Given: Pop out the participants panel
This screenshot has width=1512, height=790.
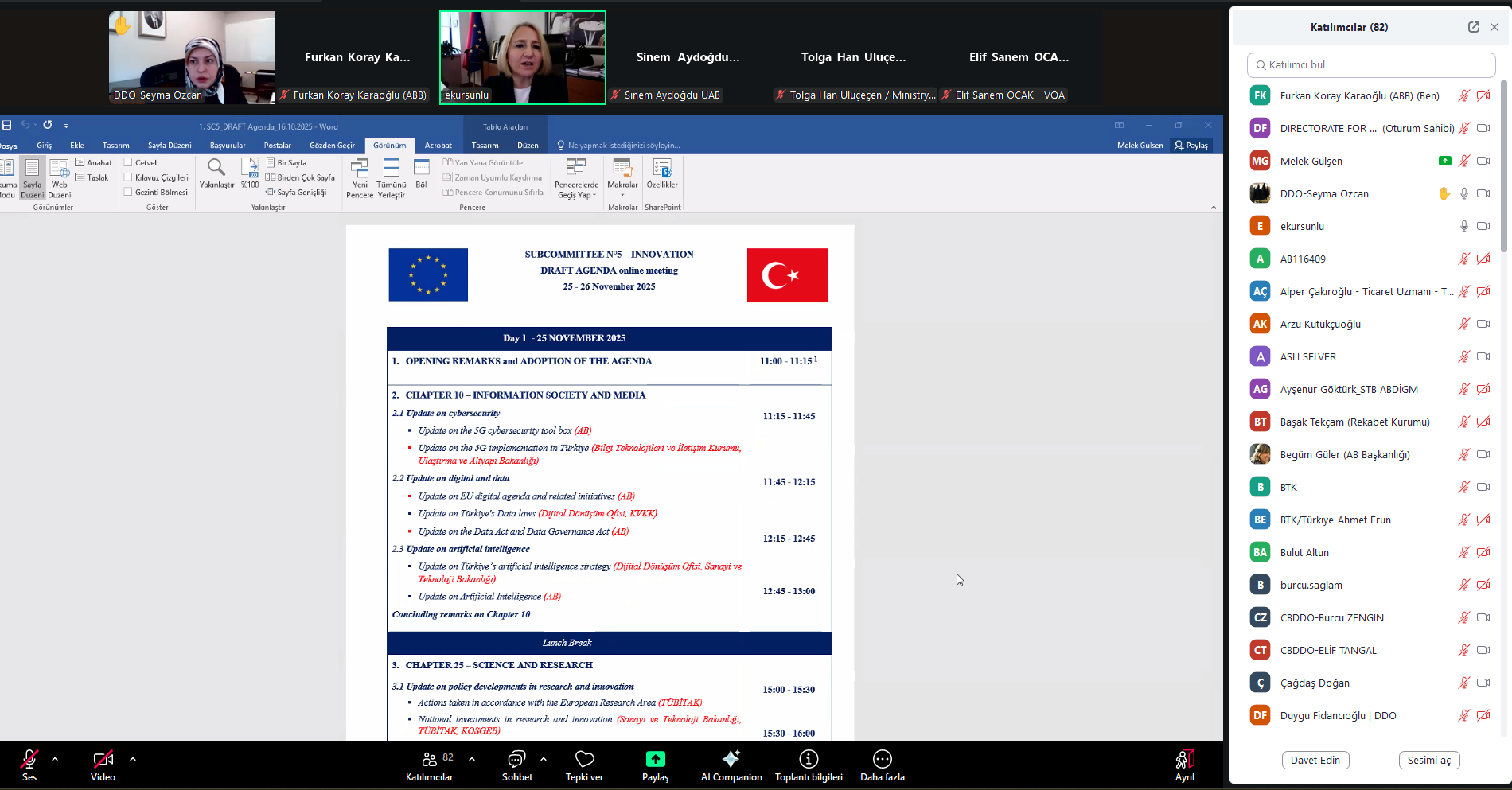Looking at the screenshot, I should coord(1473,27).
